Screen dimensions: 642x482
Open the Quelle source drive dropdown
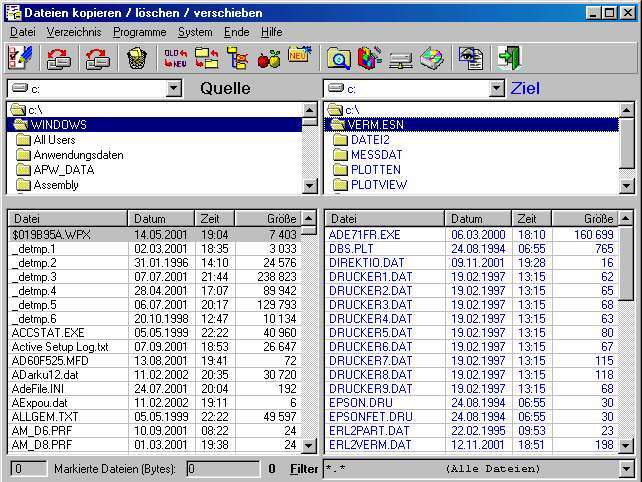[x=174, y=89]
